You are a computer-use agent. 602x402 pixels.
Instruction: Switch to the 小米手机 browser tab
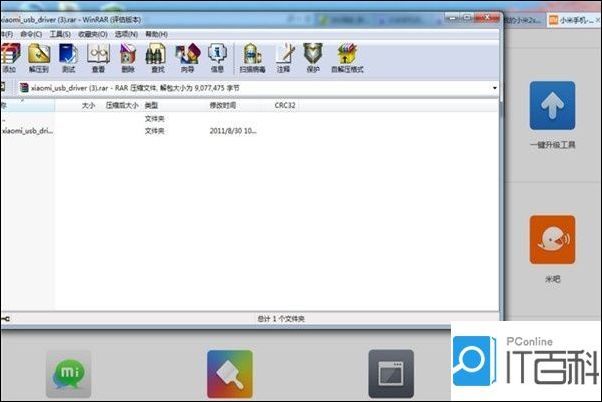[x=573, y=20]
